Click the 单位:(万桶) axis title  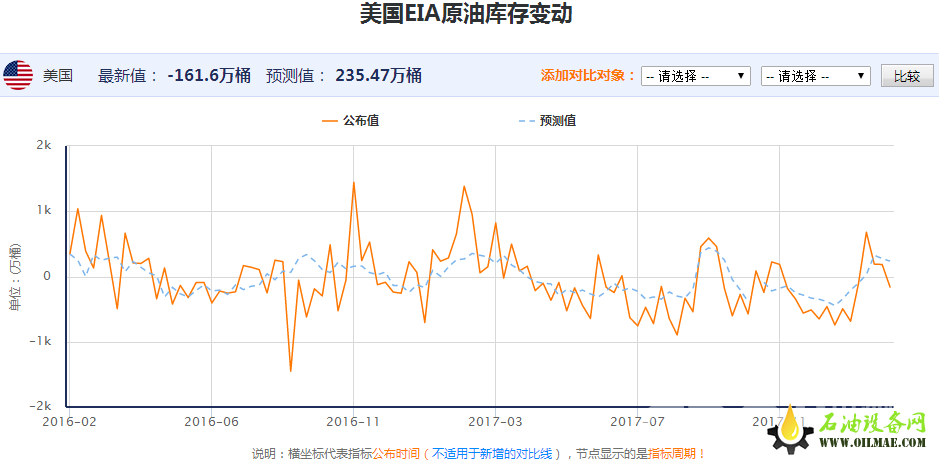coord(15,276)
